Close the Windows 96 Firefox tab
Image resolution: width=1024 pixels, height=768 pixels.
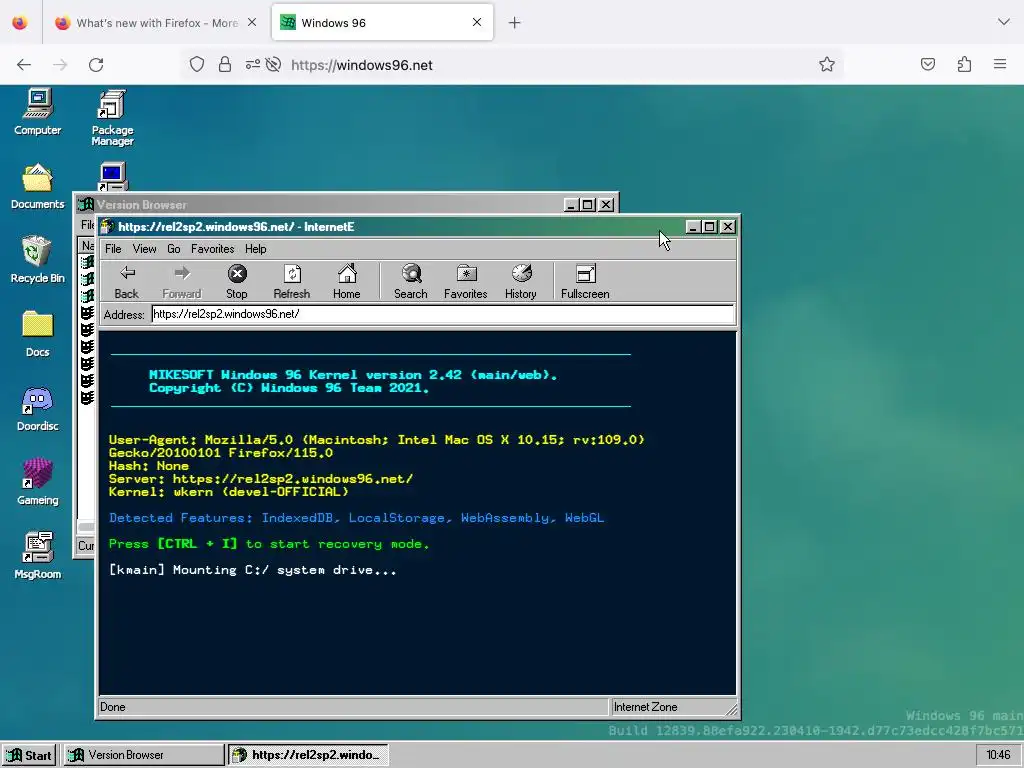click(x=477, y=22)
